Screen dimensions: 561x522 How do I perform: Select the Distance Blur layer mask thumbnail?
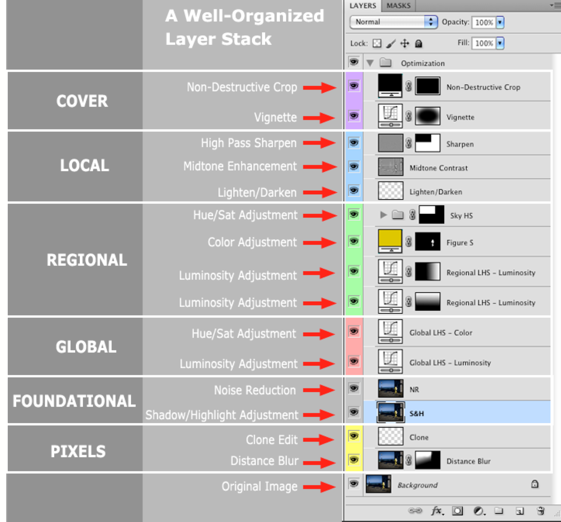tap(428, 460)
